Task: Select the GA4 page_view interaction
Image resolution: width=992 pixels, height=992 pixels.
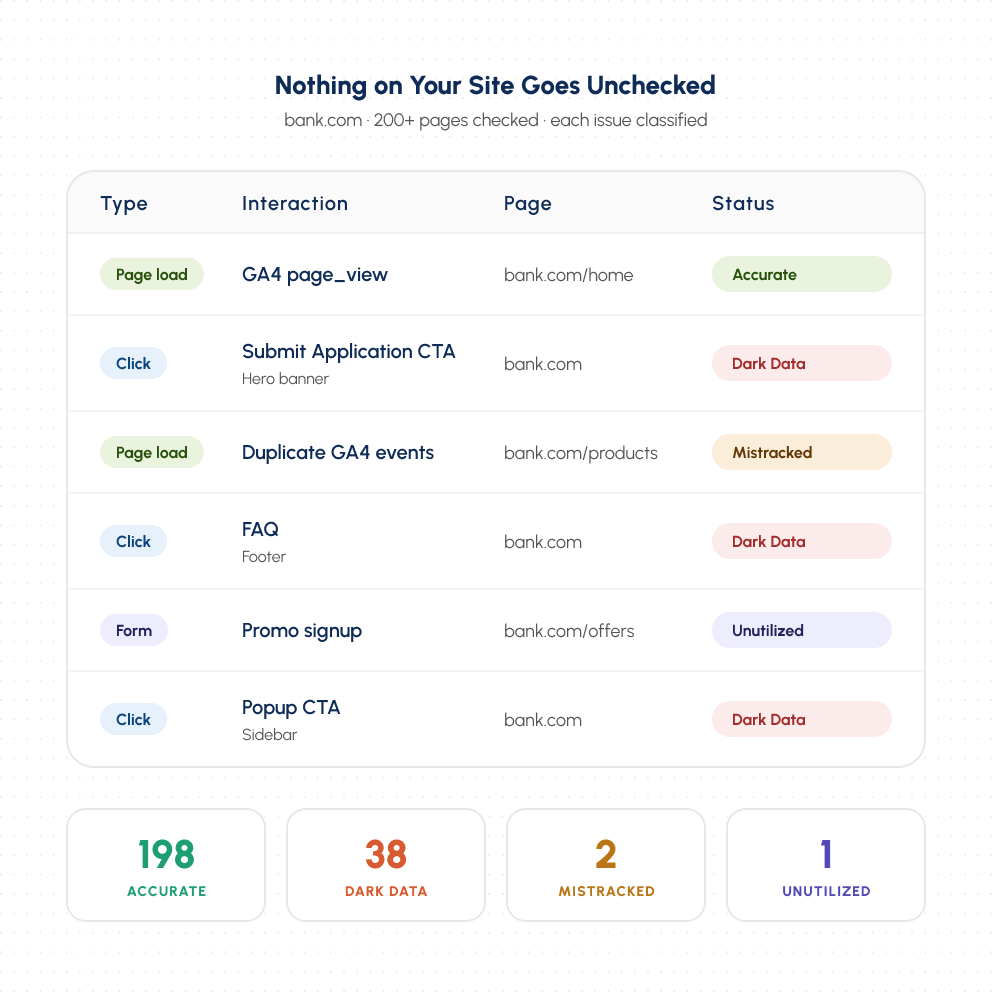Action: (314, 275)
